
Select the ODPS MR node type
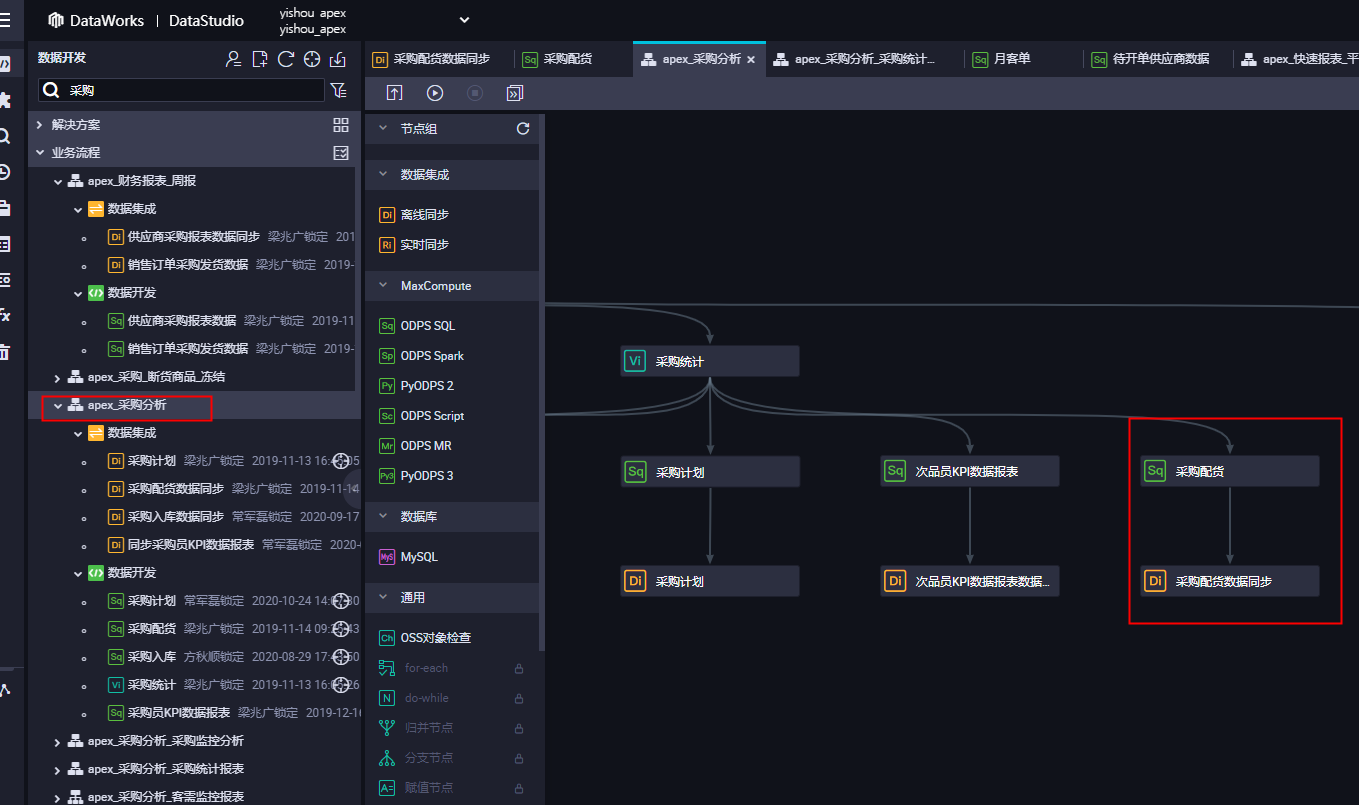(x=415, y=446)
